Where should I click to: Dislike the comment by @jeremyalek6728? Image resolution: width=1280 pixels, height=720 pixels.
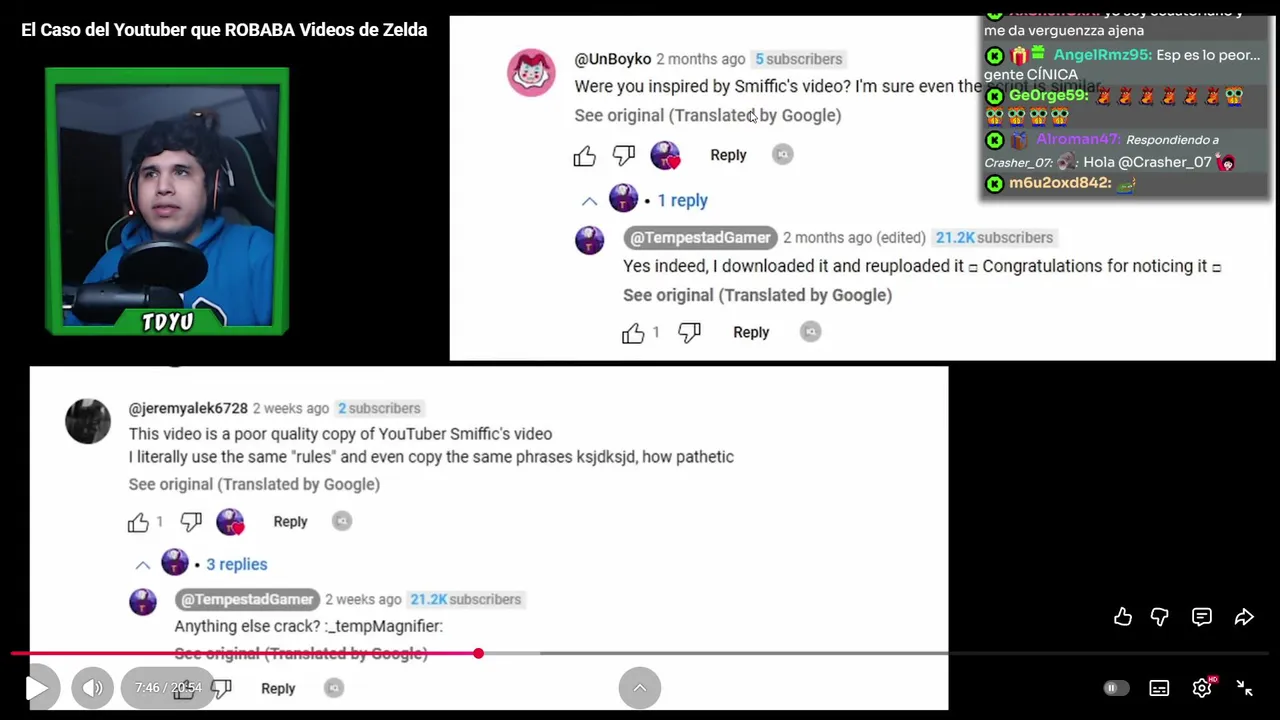coord(191,521)
